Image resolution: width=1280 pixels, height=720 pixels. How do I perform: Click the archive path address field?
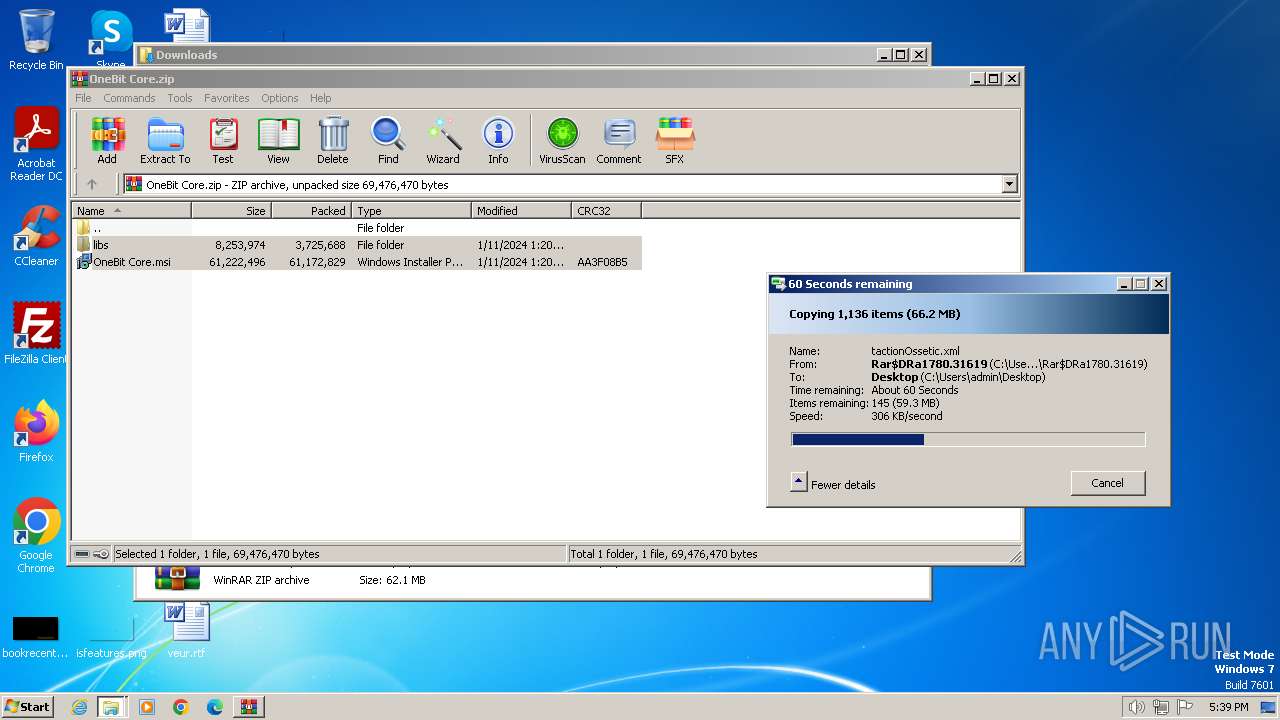click(570, 184)
